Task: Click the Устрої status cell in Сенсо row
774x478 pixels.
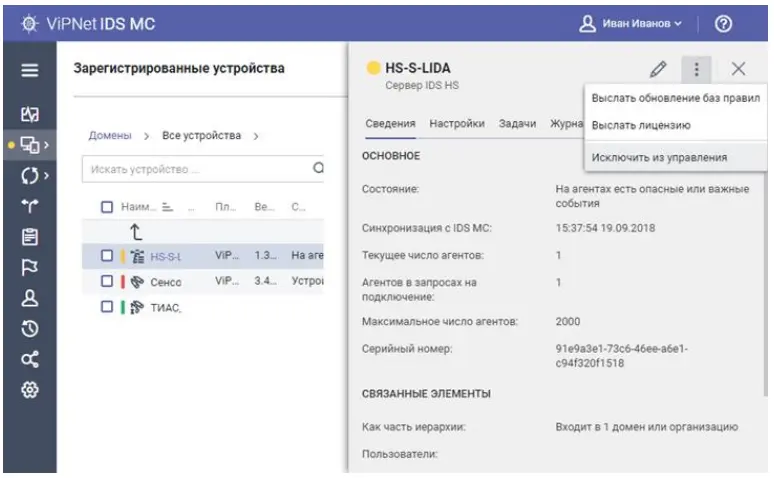Action: pyautogui.click(x=307, y=281)
